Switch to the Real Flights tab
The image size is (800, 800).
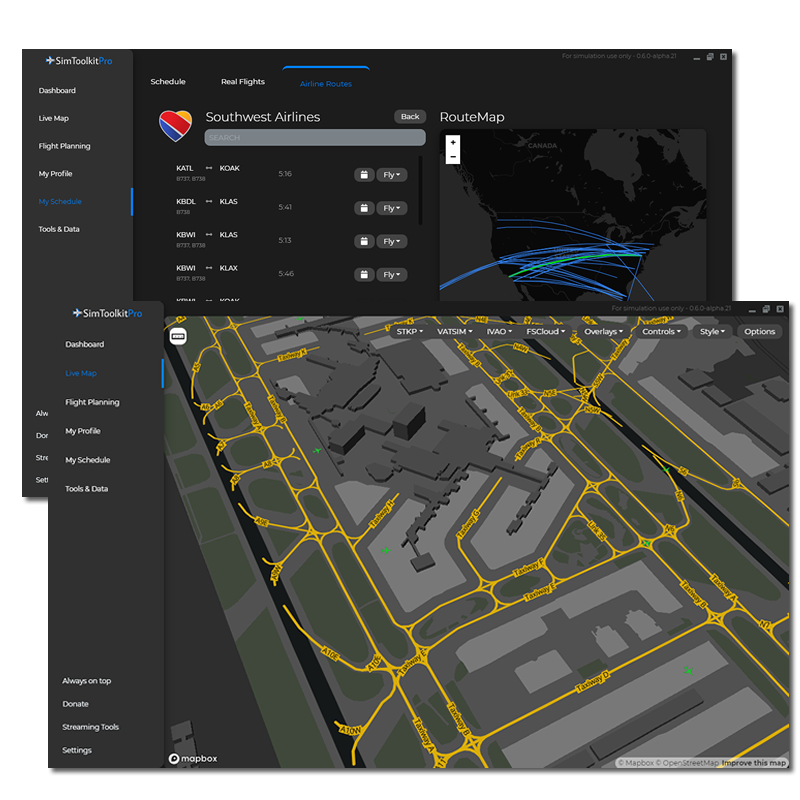click(243, 82)
